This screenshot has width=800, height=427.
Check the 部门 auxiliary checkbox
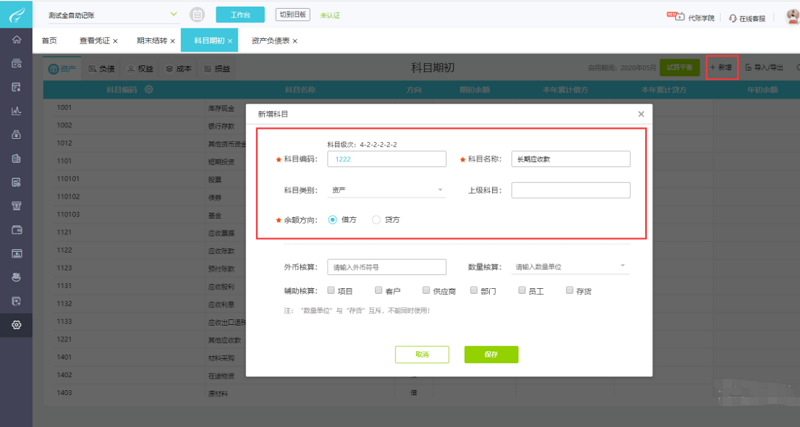coord(474,290)
